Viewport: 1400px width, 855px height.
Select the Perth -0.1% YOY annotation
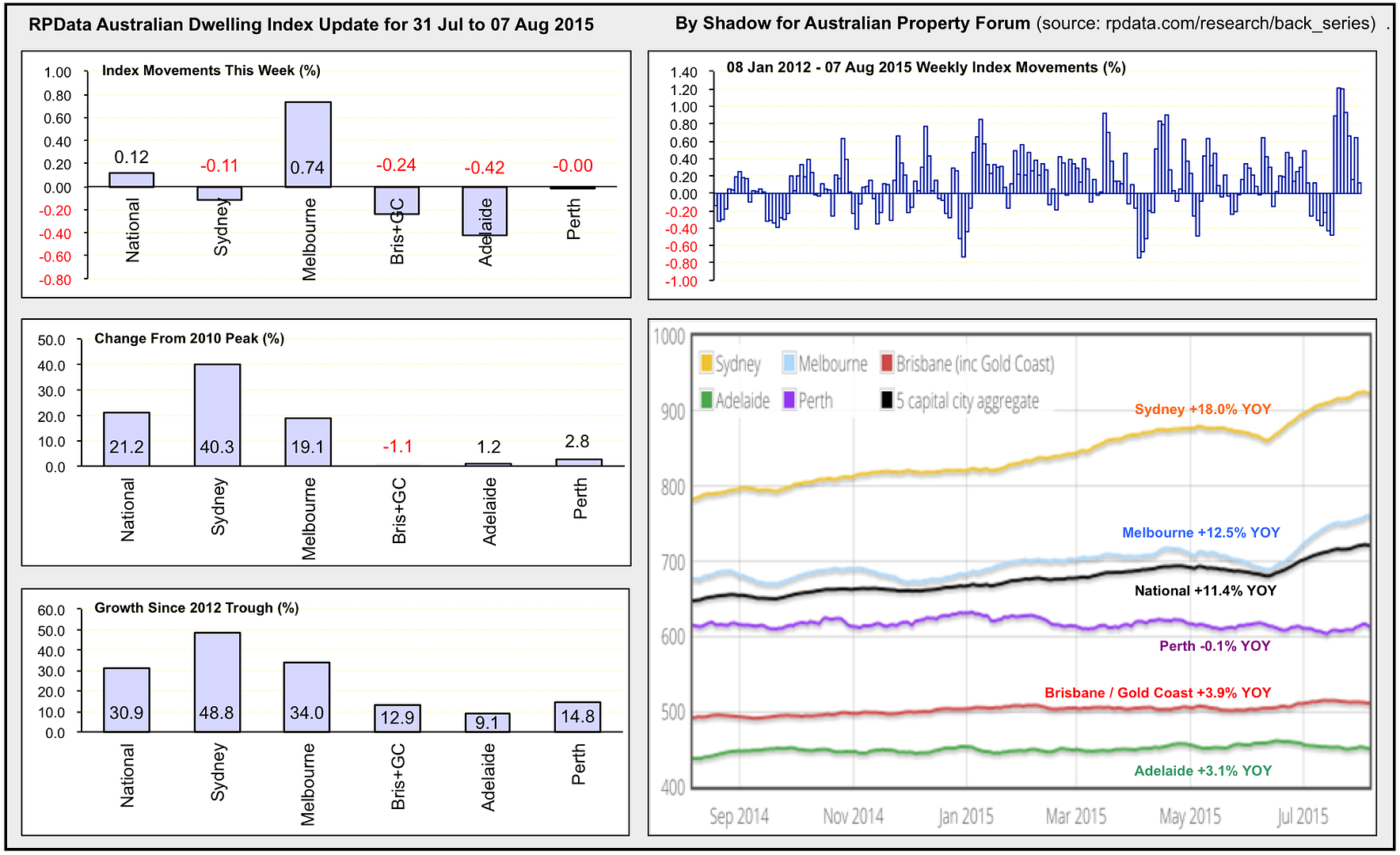point(1214,646)
